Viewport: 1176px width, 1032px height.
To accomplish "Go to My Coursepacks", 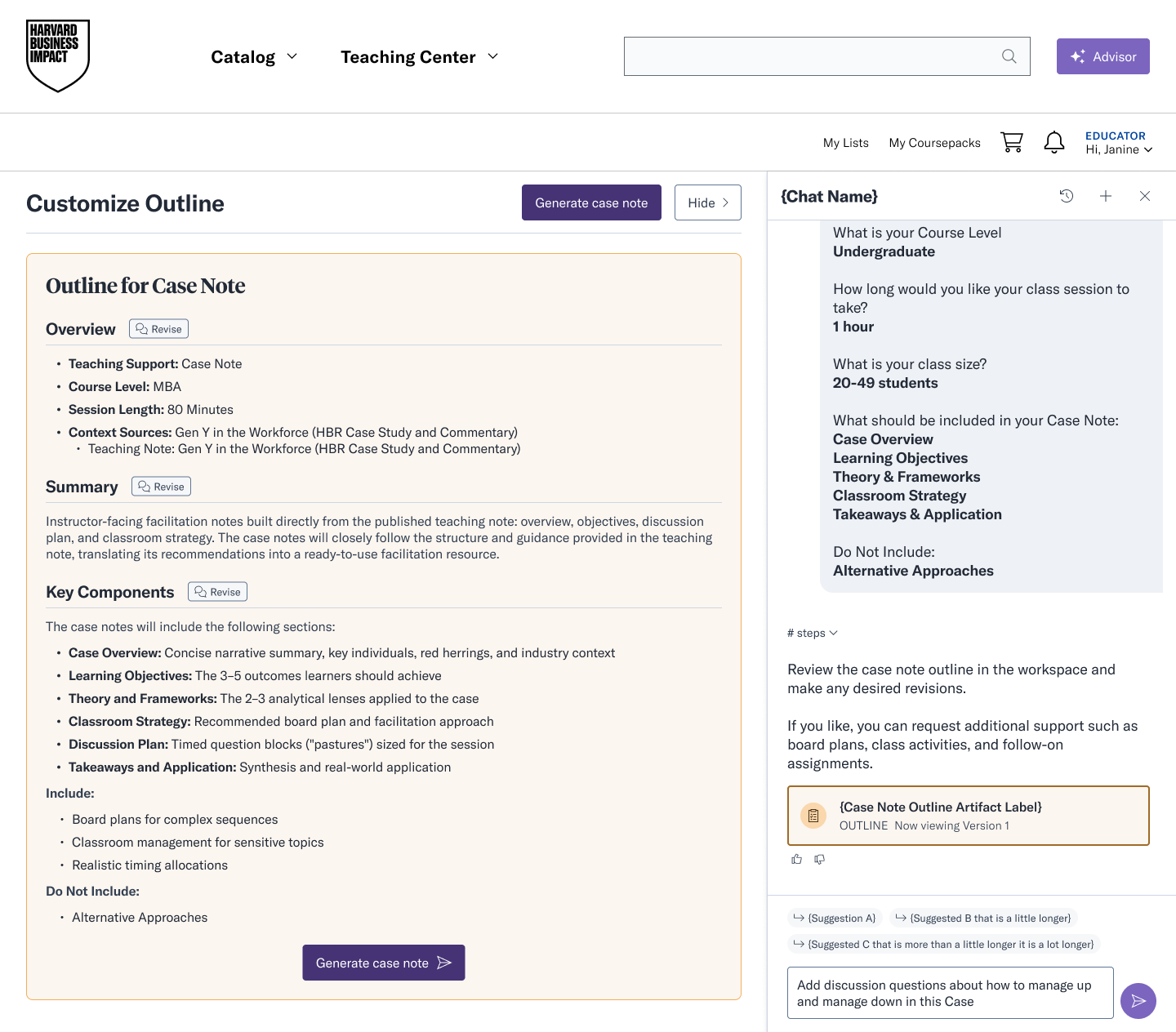I will point(935,143).
